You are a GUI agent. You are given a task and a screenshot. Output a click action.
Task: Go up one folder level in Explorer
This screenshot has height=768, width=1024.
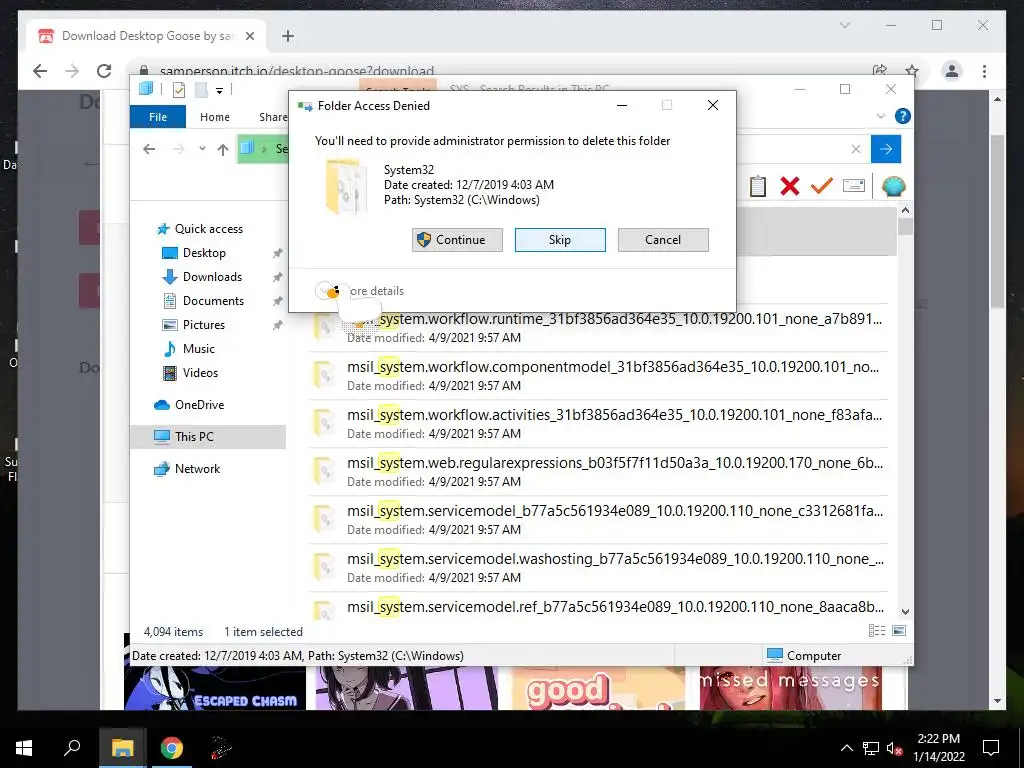pyautogui.click(x=223, y=150)
